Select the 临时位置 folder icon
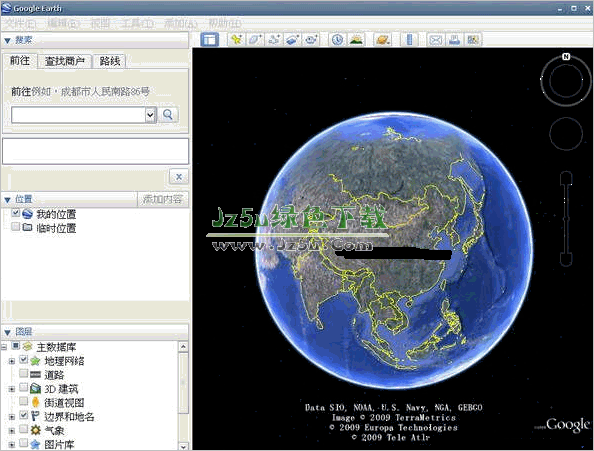Screen dimensions: 594x451 pos(27,228)
